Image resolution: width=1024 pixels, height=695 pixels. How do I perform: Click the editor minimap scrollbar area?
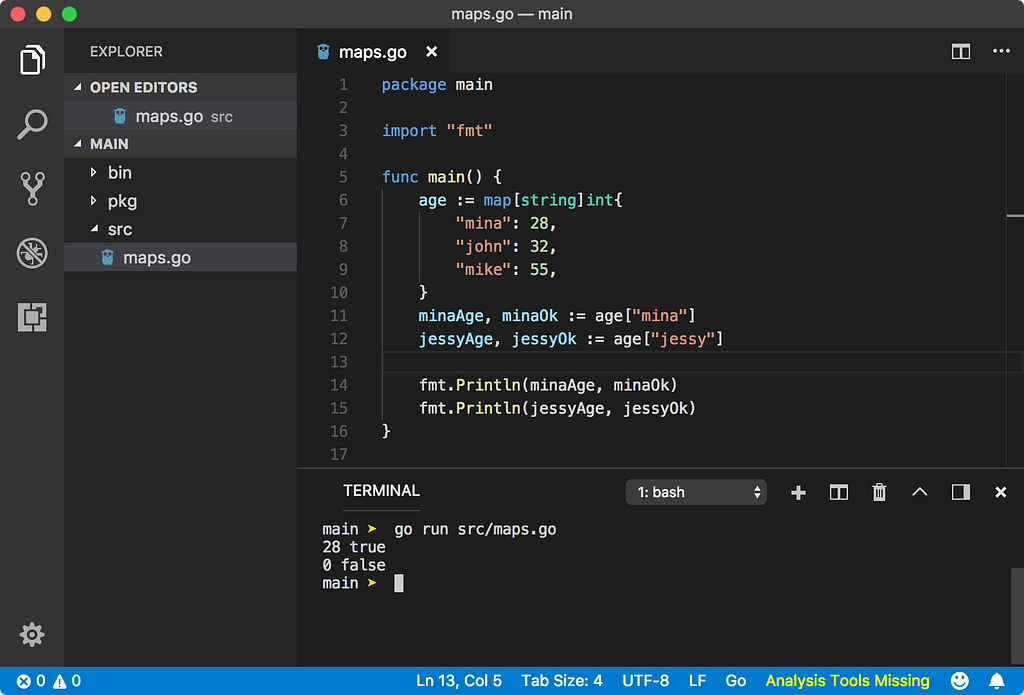click(1015, 270)
